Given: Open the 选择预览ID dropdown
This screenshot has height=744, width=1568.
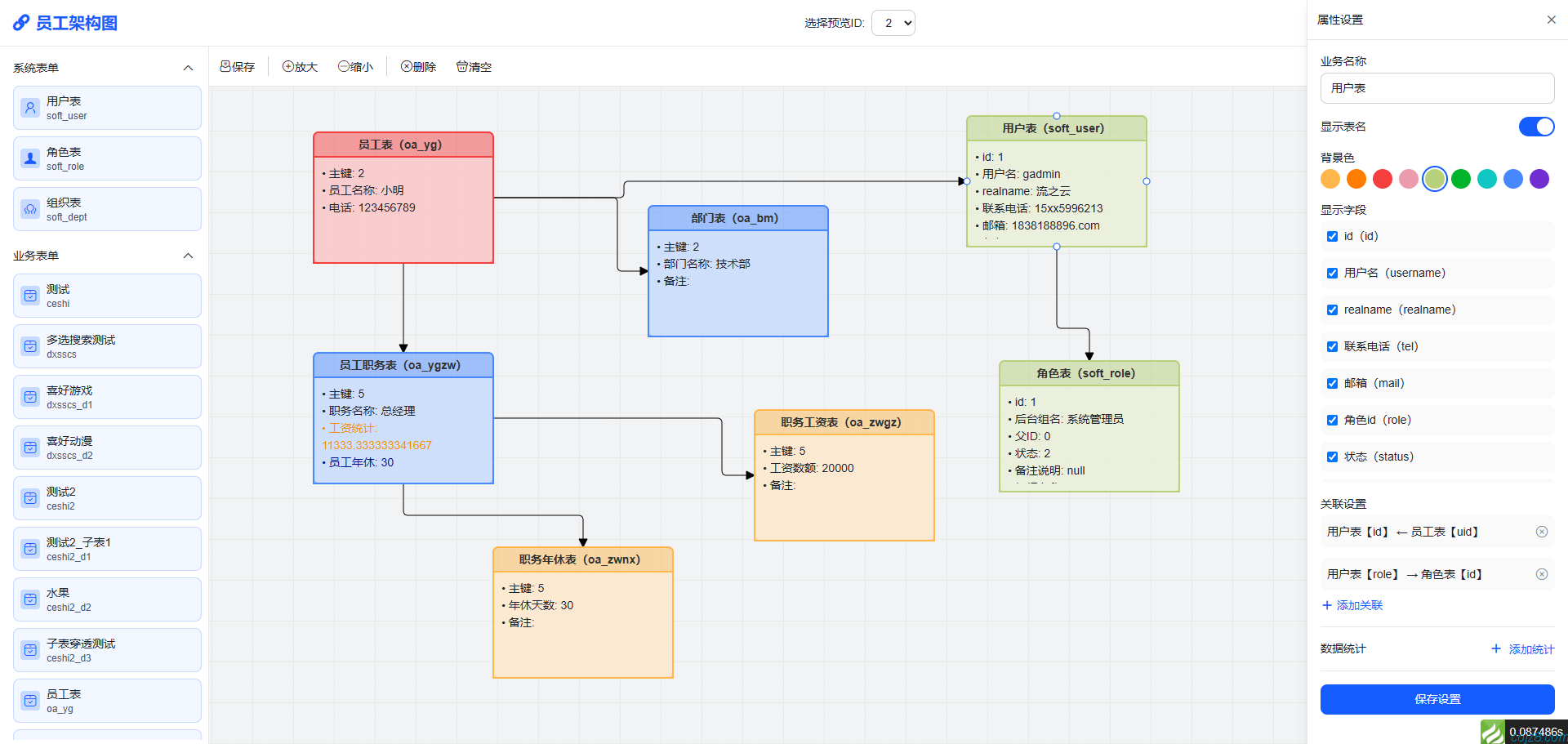Looking at the screenshot, I should [x=893, y=23].
